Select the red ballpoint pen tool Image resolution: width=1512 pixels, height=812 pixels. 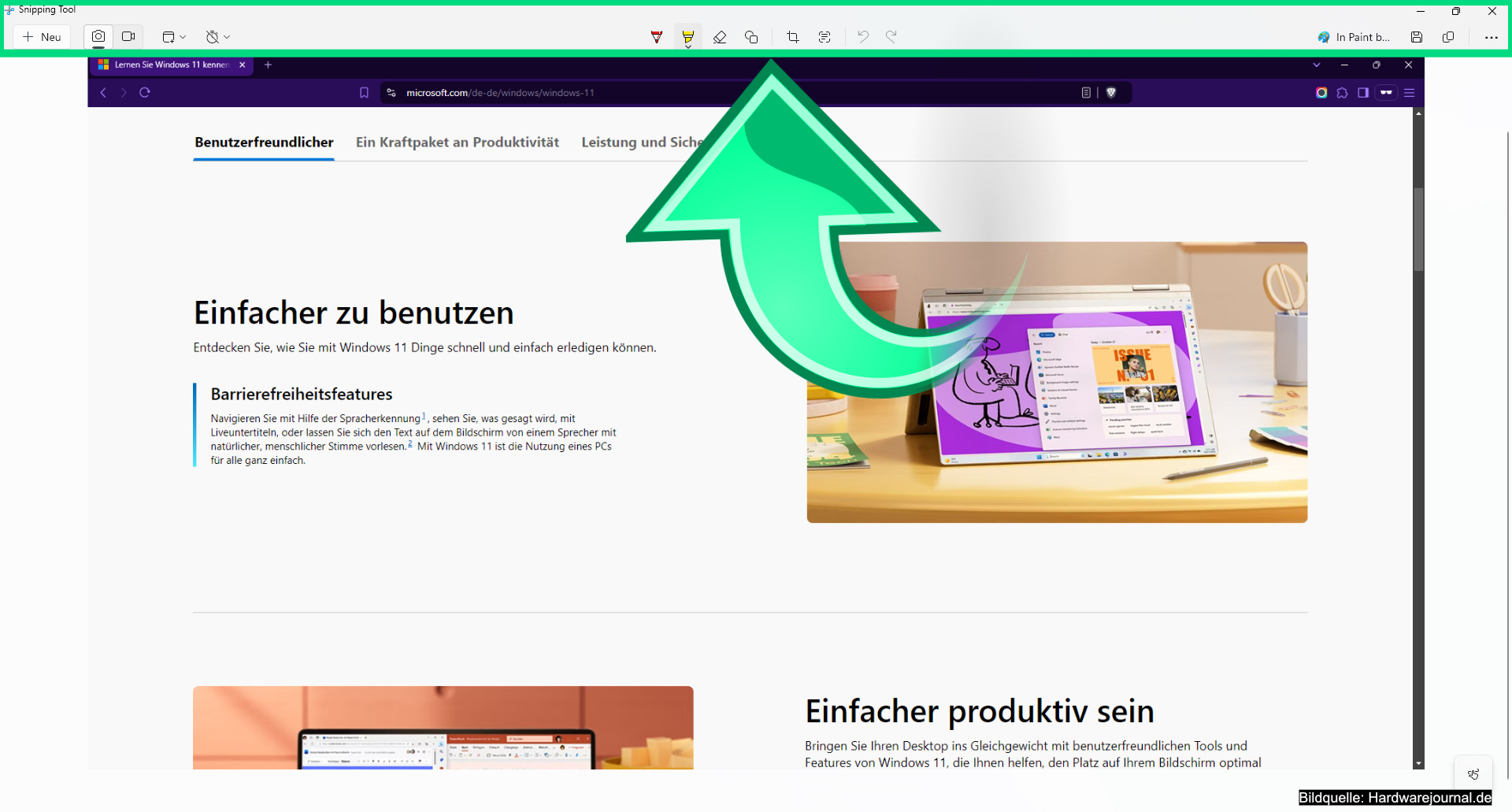tap(657, 37)
